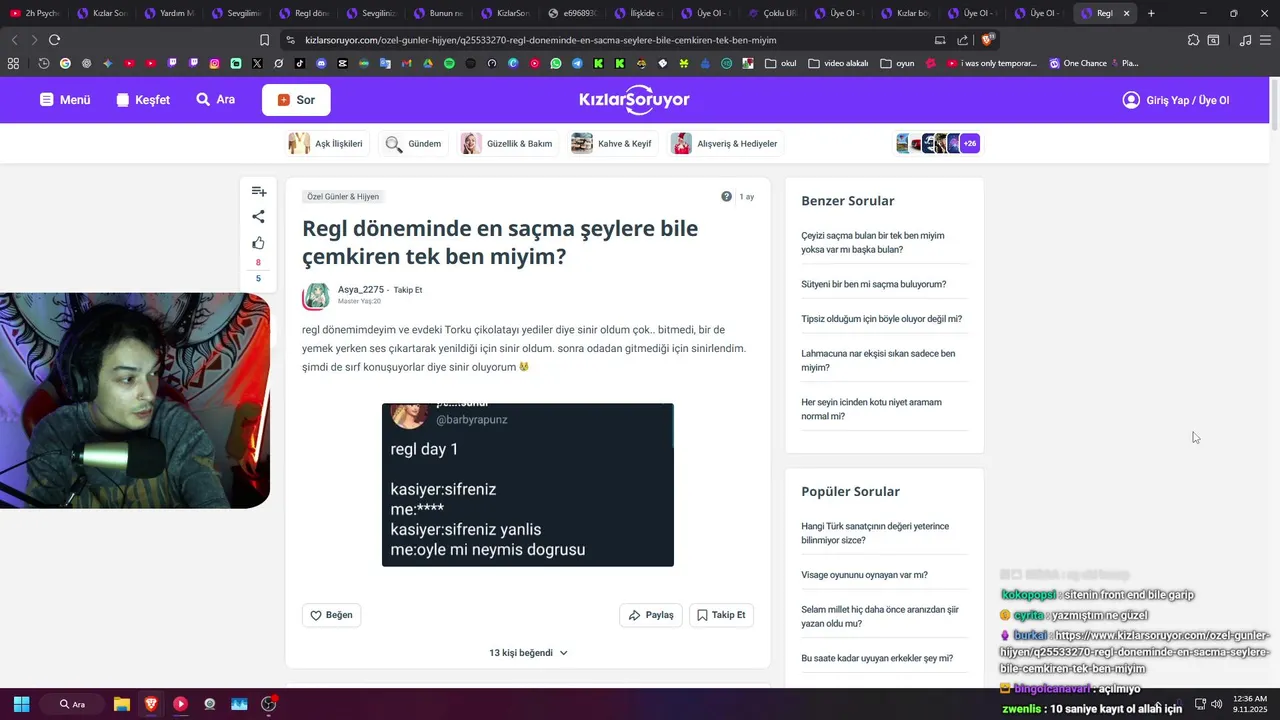1280x720 pixels.
Task: Close the active Regl tab
Action: coord(1127,13)
